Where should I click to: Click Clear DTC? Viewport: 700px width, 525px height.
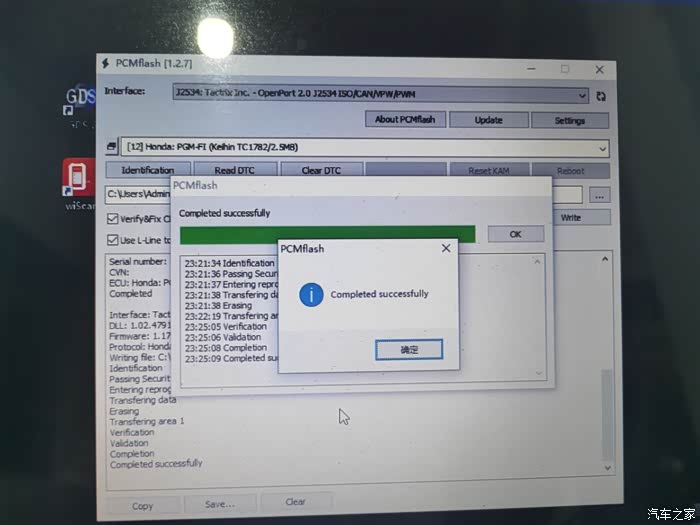tap(321, 171)
